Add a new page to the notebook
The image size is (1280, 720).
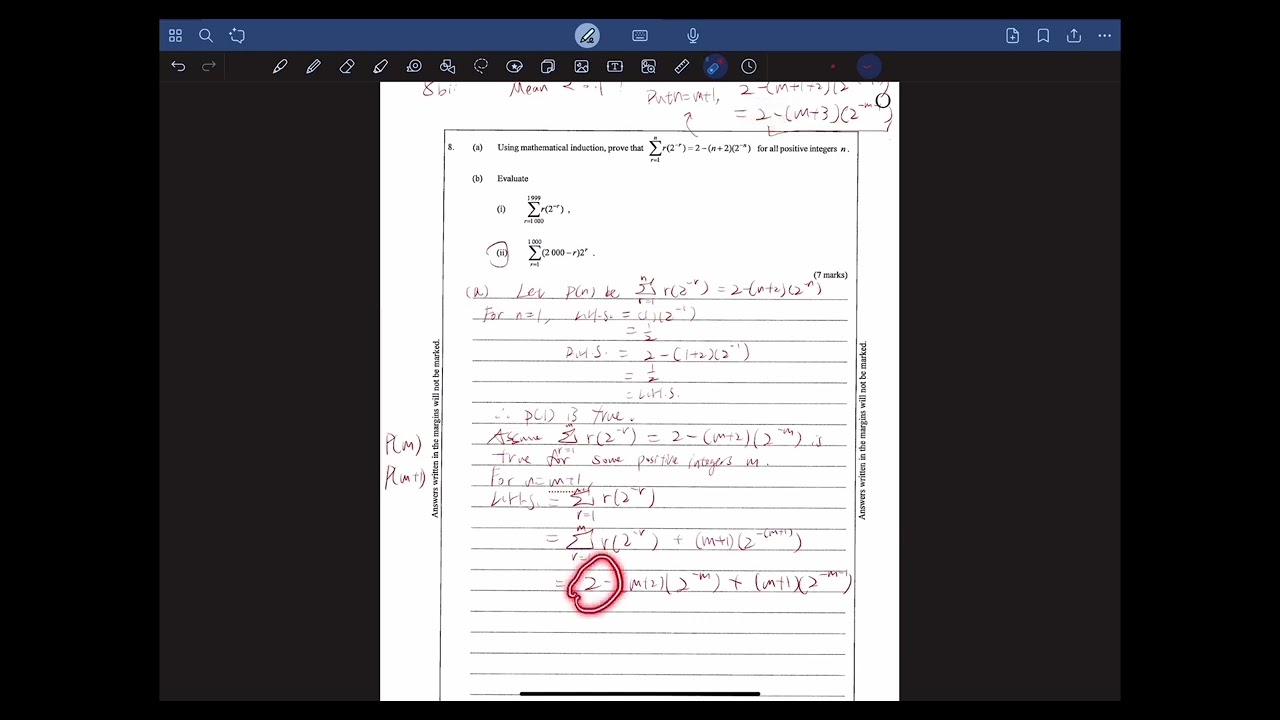1012,36
